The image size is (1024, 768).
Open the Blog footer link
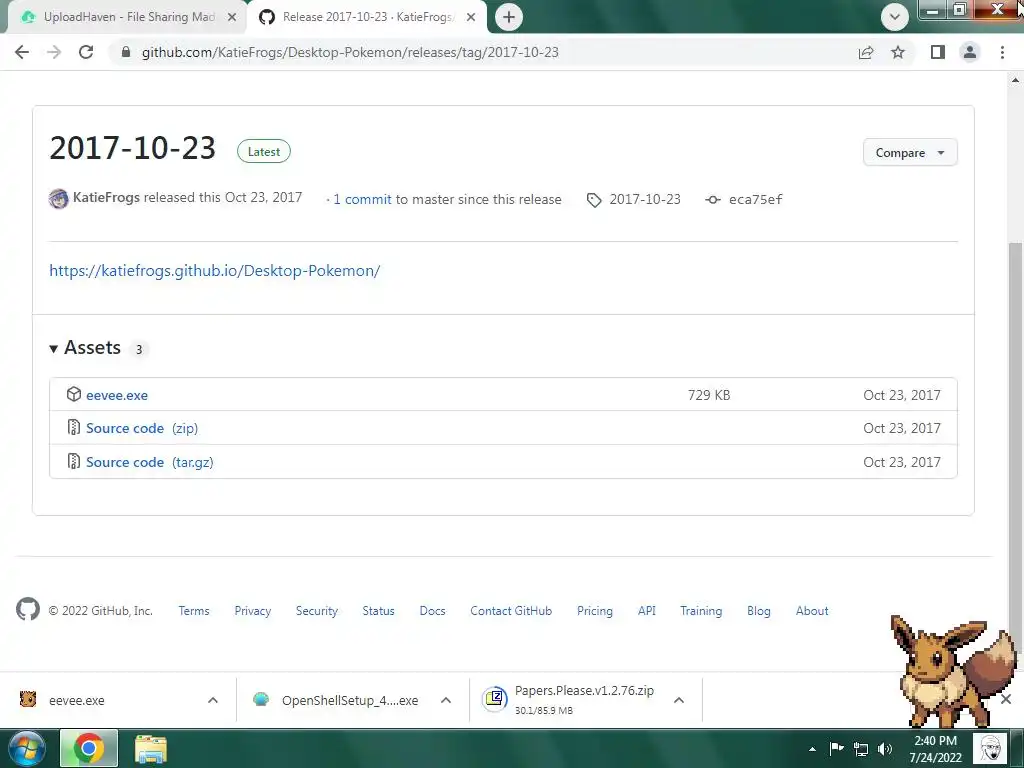click(759, 611)
